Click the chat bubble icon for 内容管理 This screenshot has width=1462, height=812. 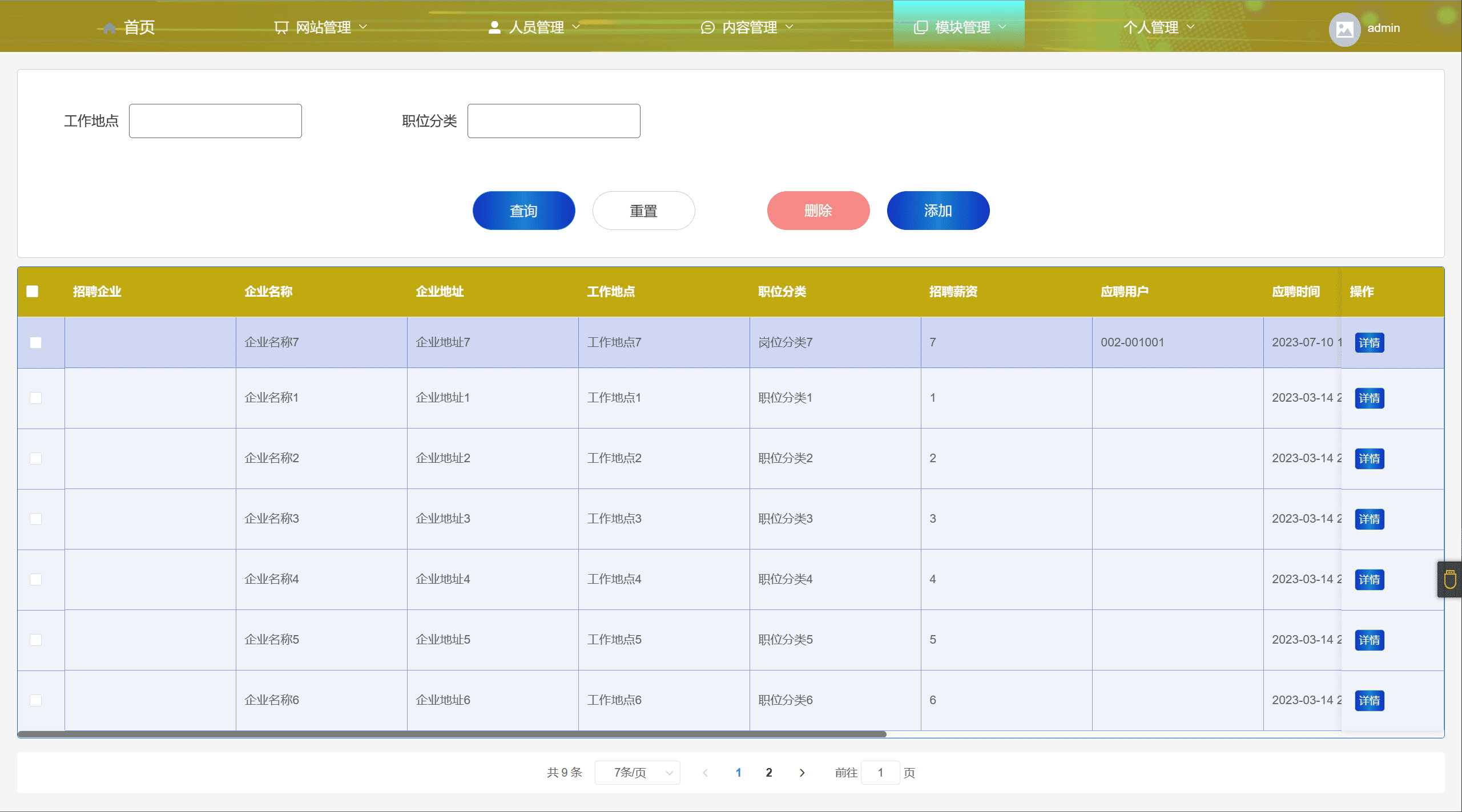707,27
